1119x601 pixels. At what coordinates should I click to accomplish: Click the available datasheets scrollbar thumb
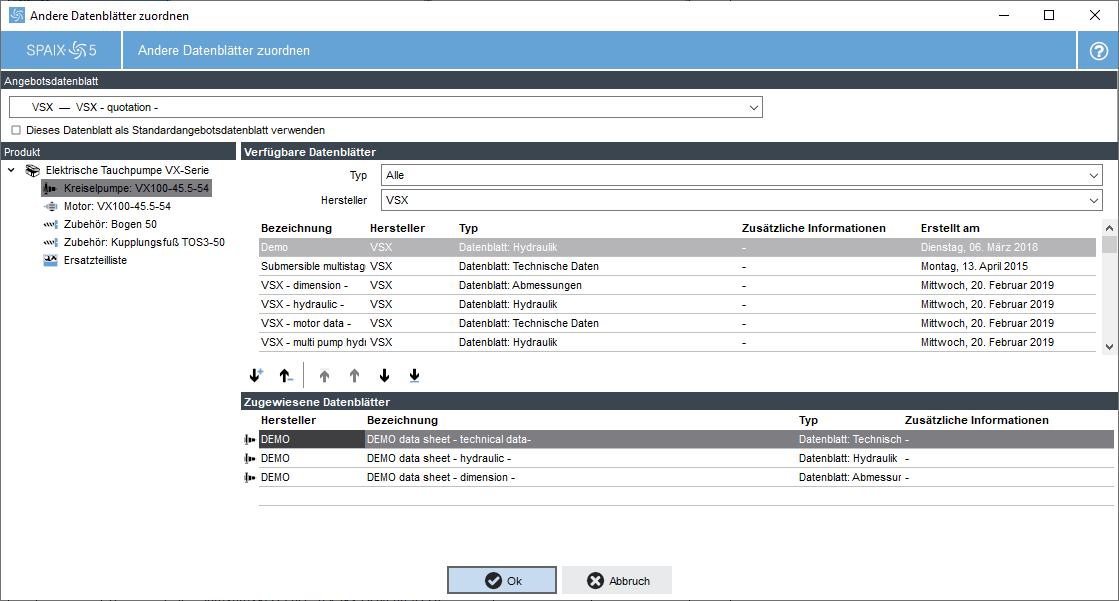(x=1109, y=245)
